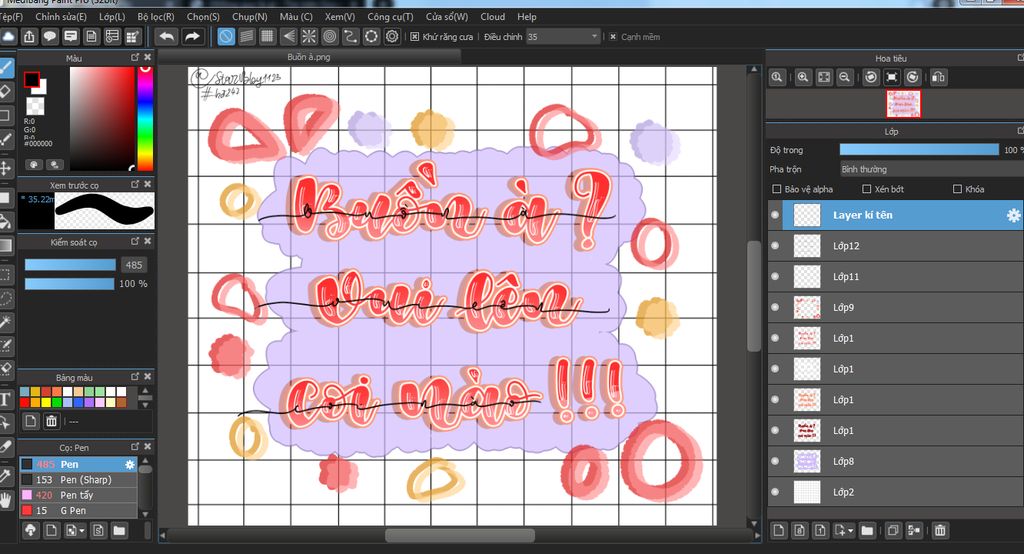1024x554 pixels.
Task: Hide the Lớp2 layer
Action: coord(775,492)
